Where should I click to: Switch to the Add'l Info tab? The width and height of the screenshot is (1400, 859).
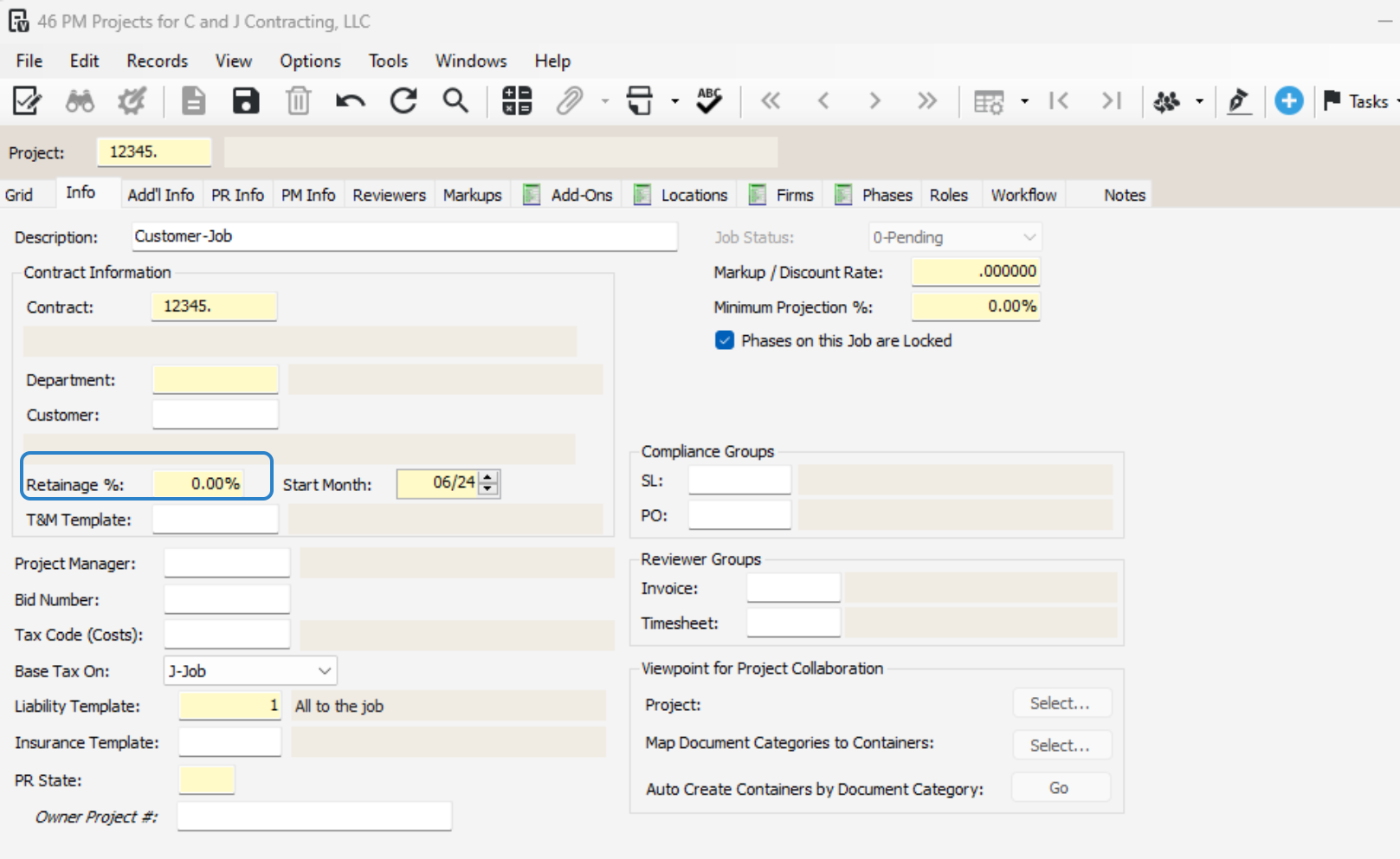[x=161, y=195]
